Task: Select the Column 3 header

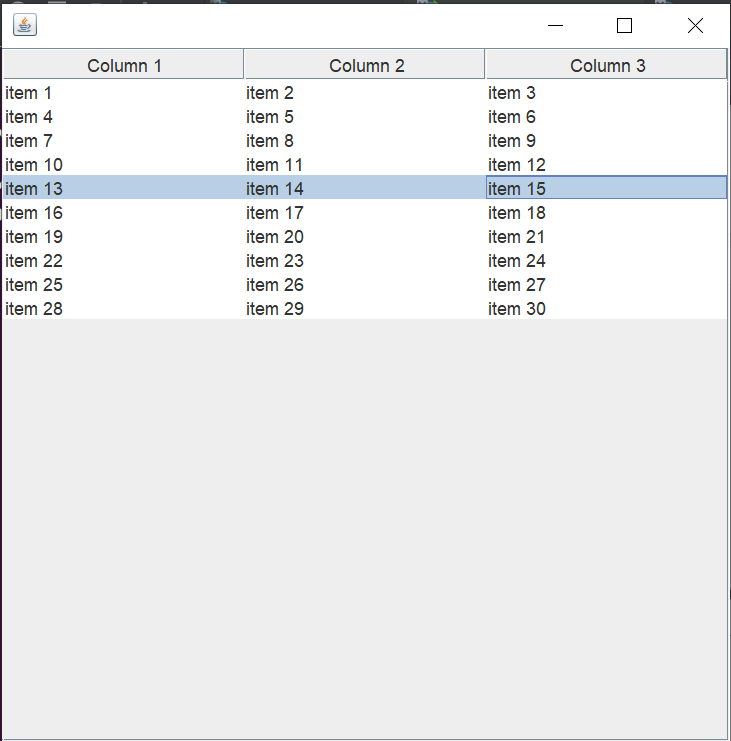Action: click(607, 66)
